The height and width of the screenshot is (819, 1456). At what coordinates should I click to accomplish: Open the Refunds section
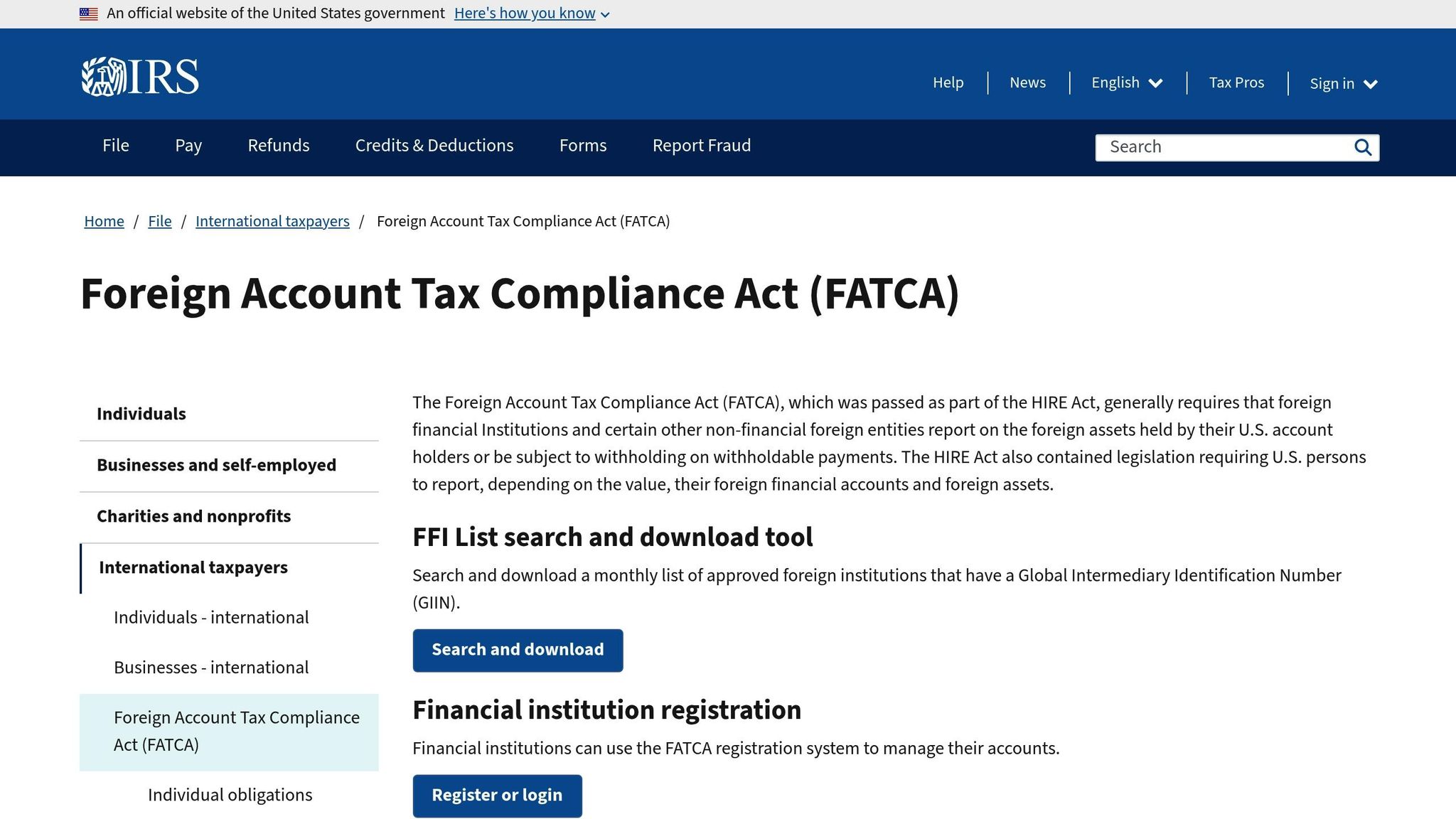(278, 145)
